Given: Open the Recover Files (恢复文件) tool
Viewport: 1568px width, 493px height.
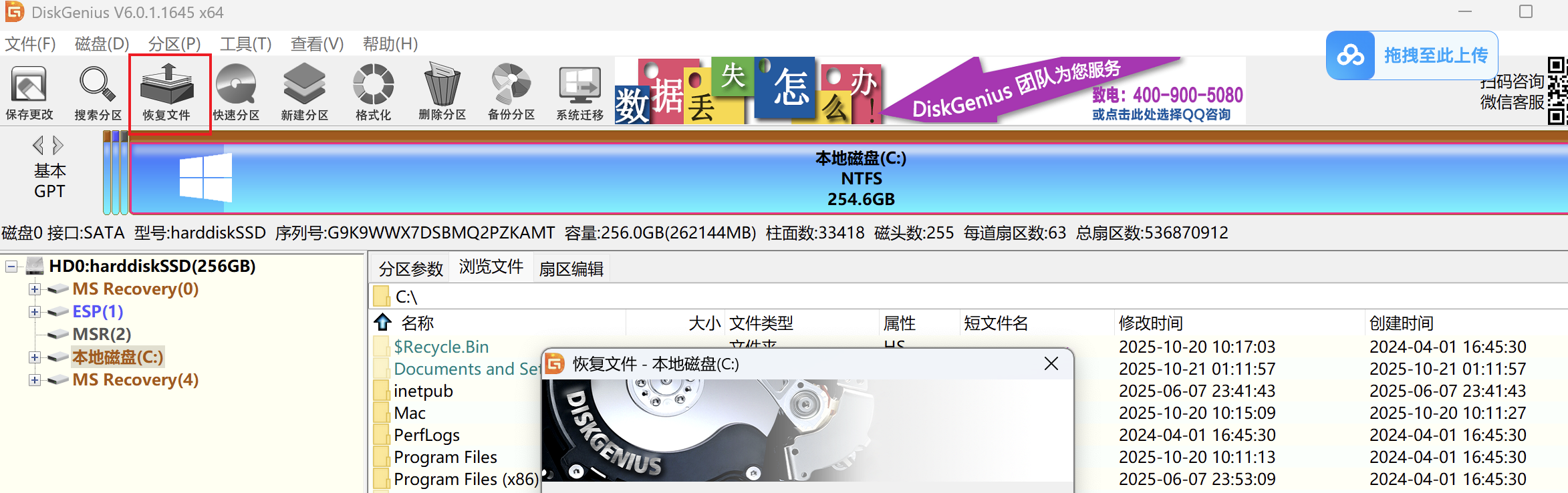Looking at the screenshot, I should [167, 92].
